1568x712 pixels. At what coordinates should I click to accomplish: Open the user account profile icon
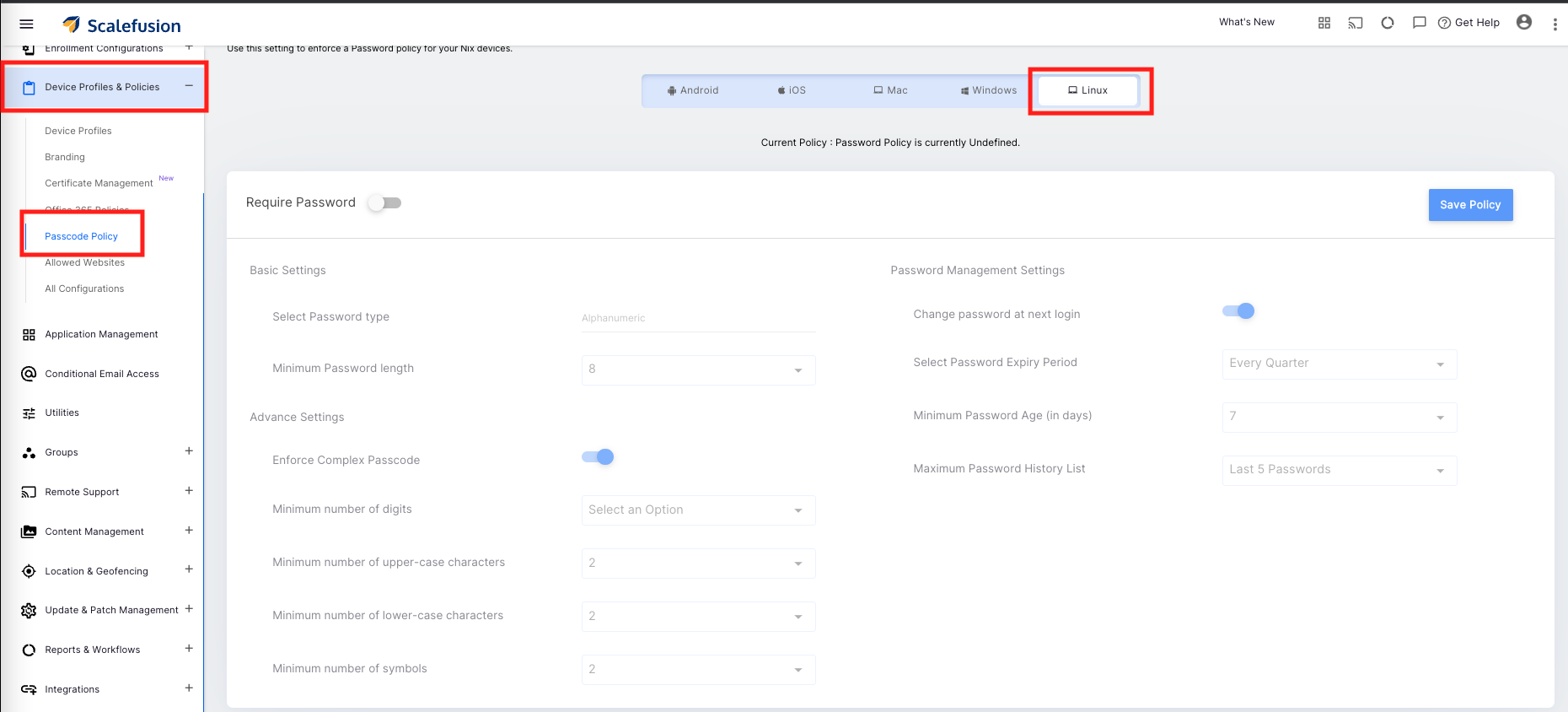[x=1524, y=22]
